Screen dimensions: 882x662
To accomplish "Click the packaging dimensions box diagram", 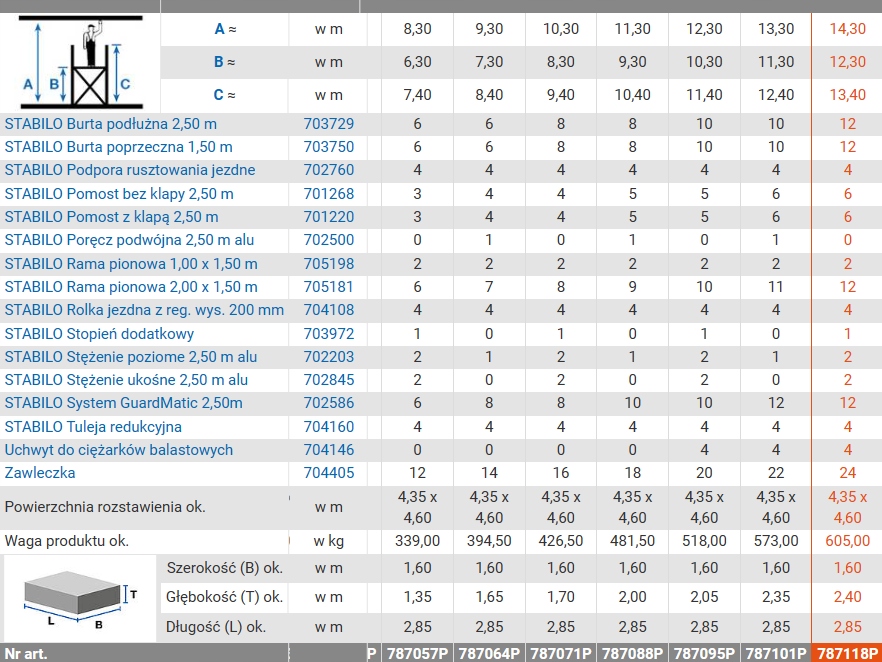I will tap(80, 600).
